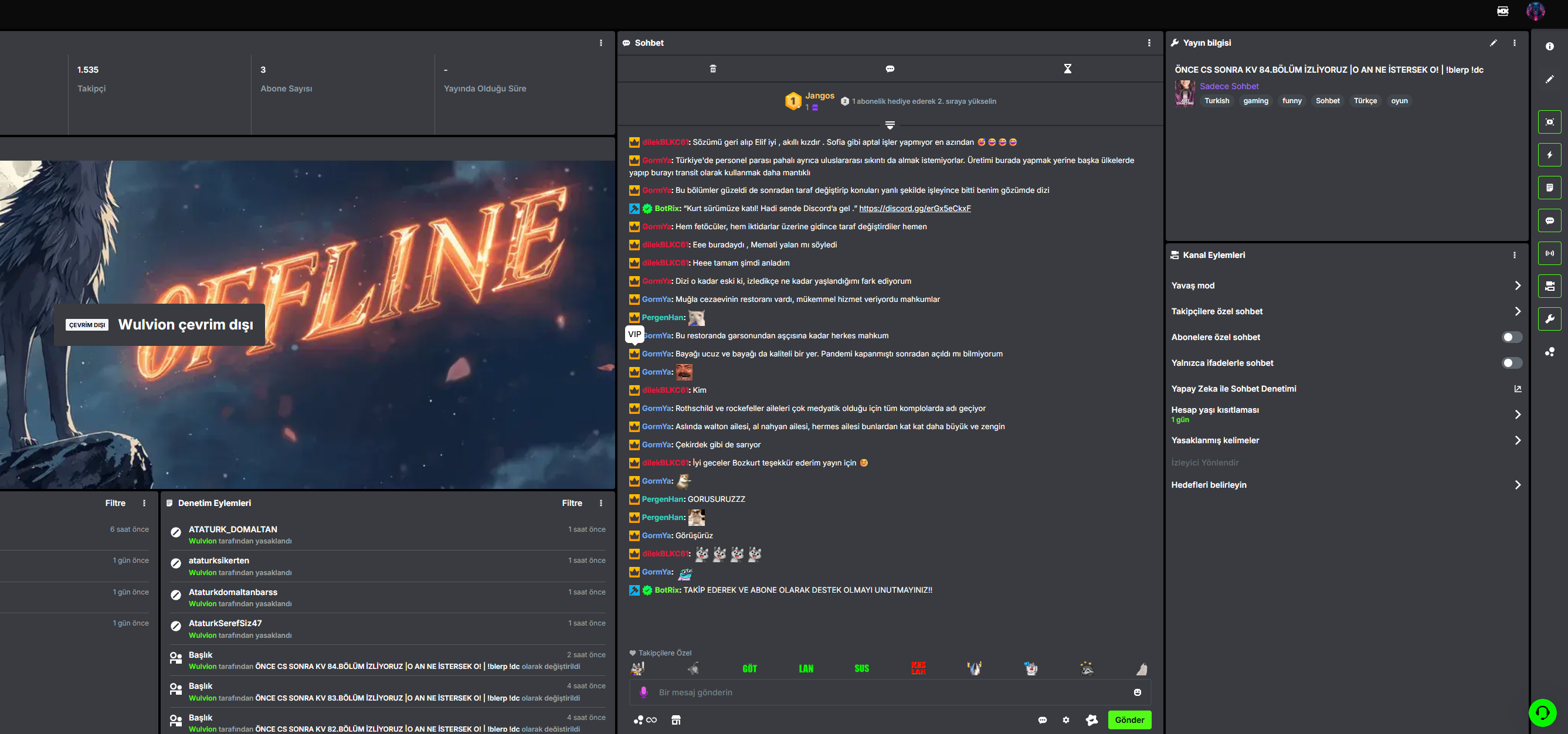
Task: Click the ban icon beside ataturksikerten
Action: 176,563
